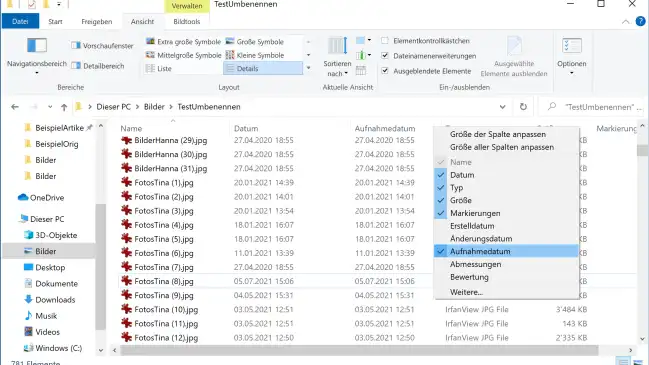Choose Weitere... in the column menu

506,292
